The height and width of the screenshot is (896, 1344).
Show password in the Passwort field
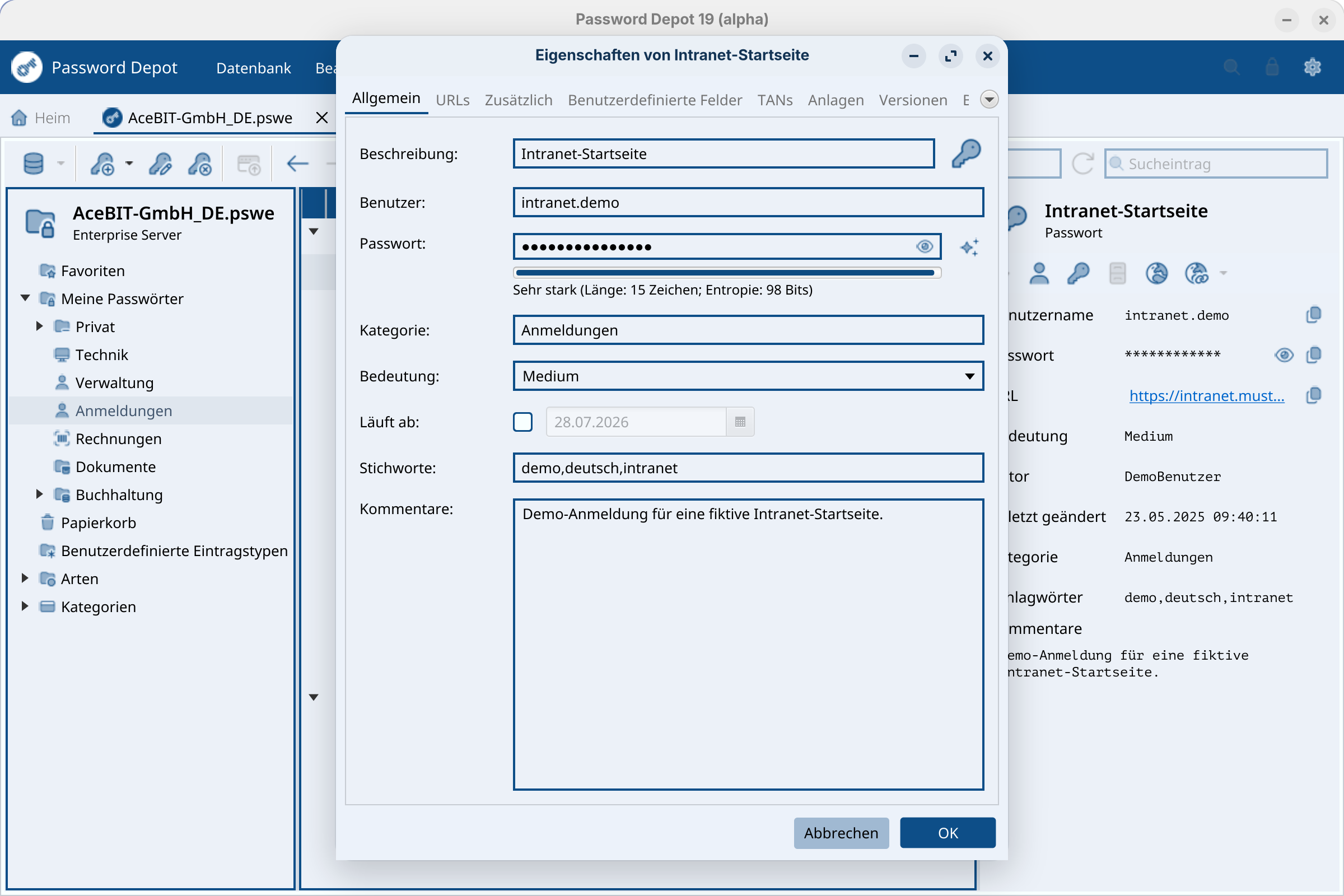(x=925, y=246)
